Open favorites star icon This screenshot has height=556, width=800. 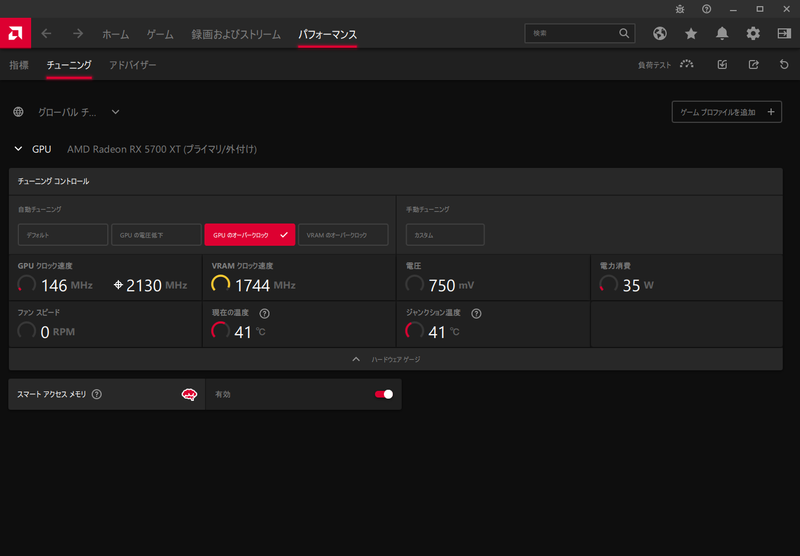pos(691,33)
